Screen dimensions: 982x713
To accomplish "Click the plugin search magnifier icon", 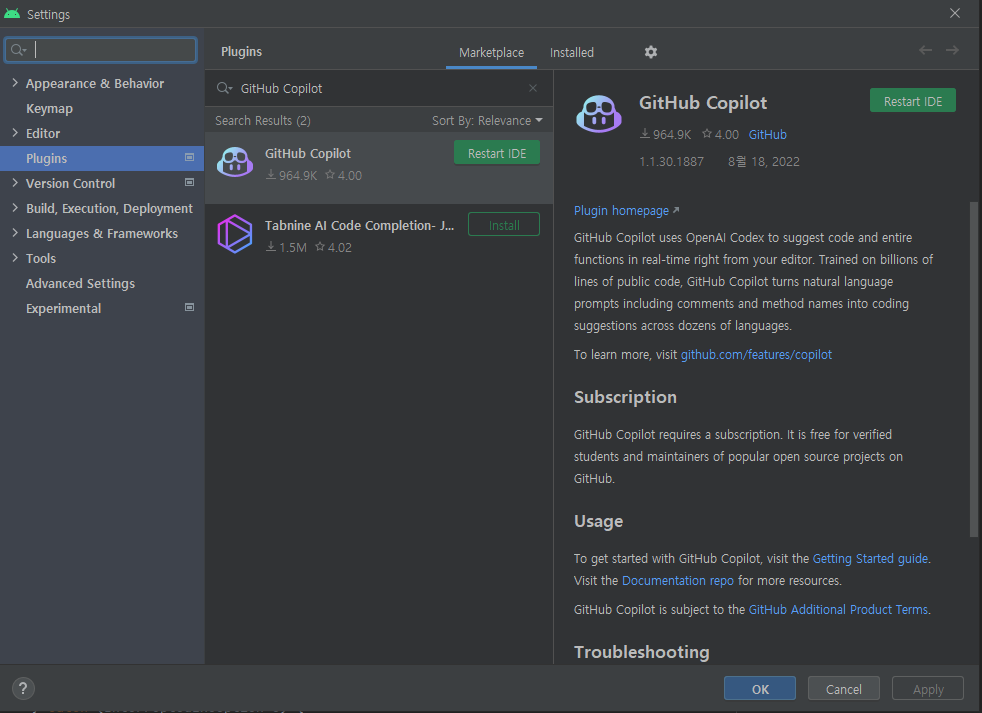I will tap(224, 88).
